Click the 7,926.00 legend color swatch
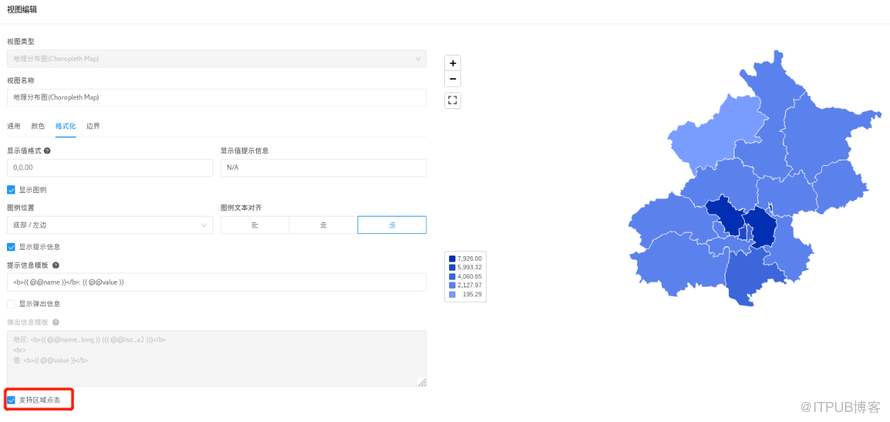 coord(452,258)
